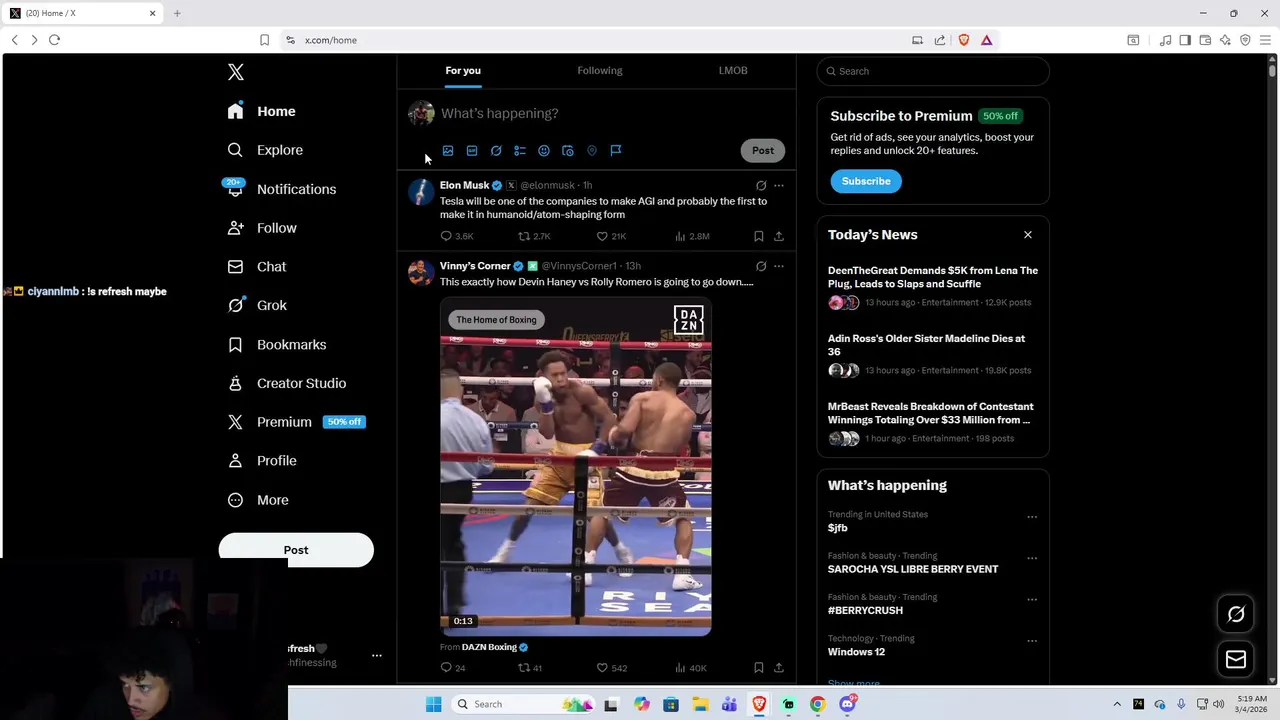Click Grok icon on Elon Musk's post

coord(761,185)
